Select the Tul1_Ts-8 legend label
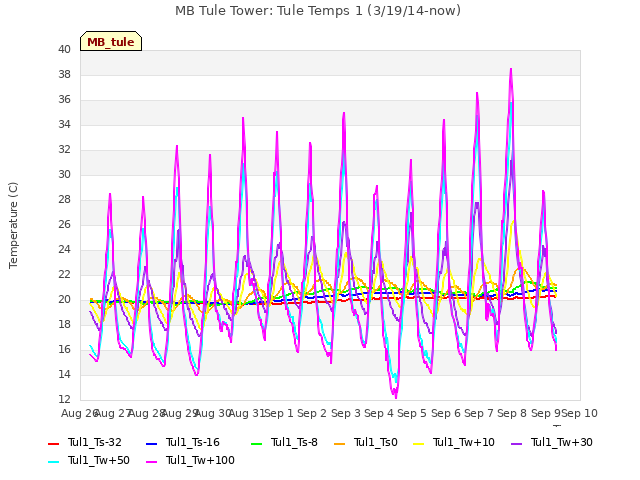 point(294,442)
